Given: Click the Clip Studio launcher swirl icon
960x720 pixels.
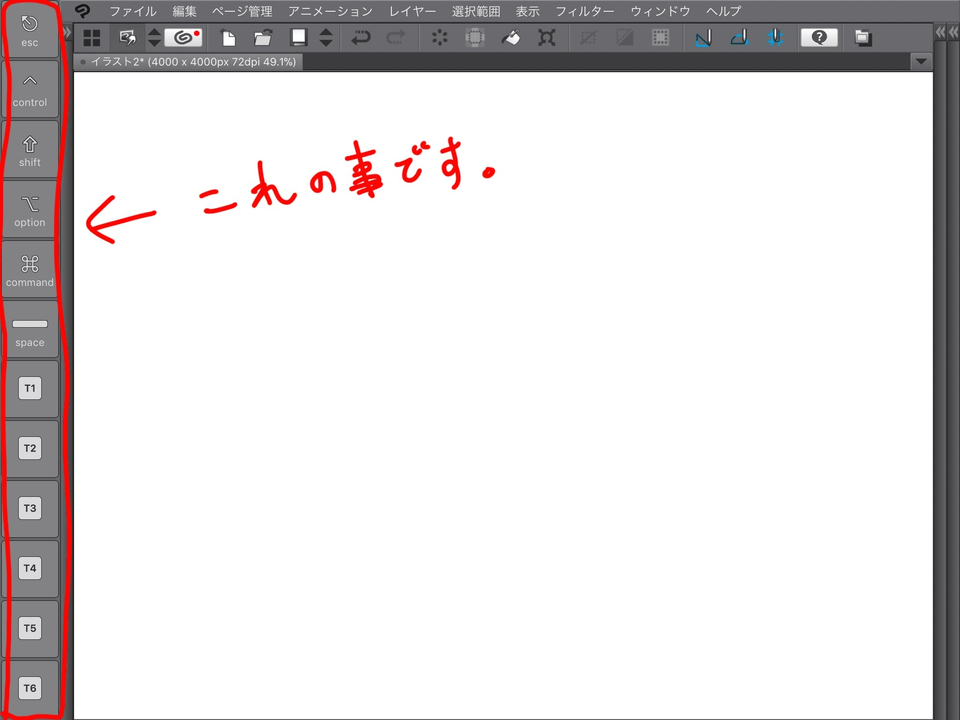Looking at the screenshot, I should point(183,38).
